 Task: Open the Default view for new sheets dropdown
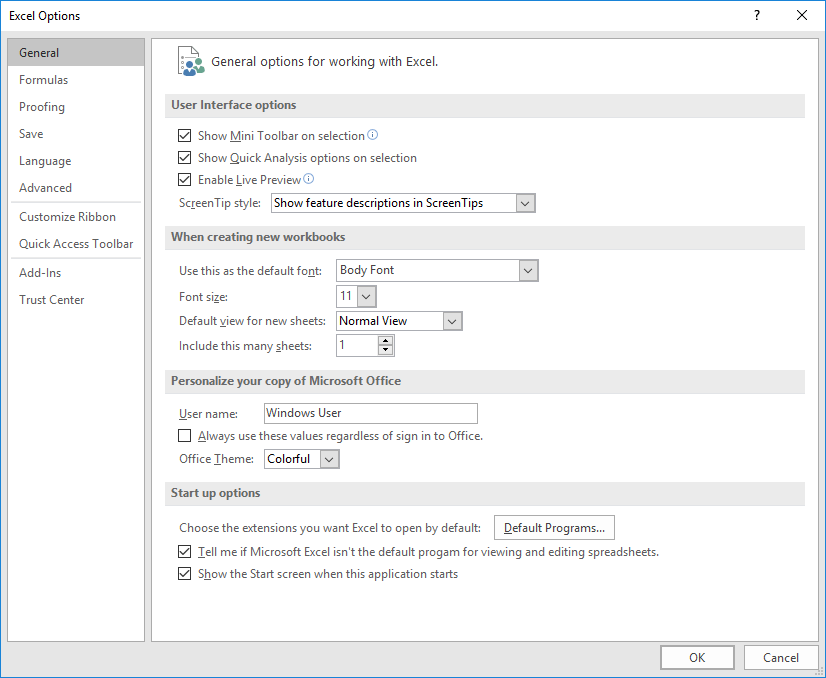pos(452,320)
